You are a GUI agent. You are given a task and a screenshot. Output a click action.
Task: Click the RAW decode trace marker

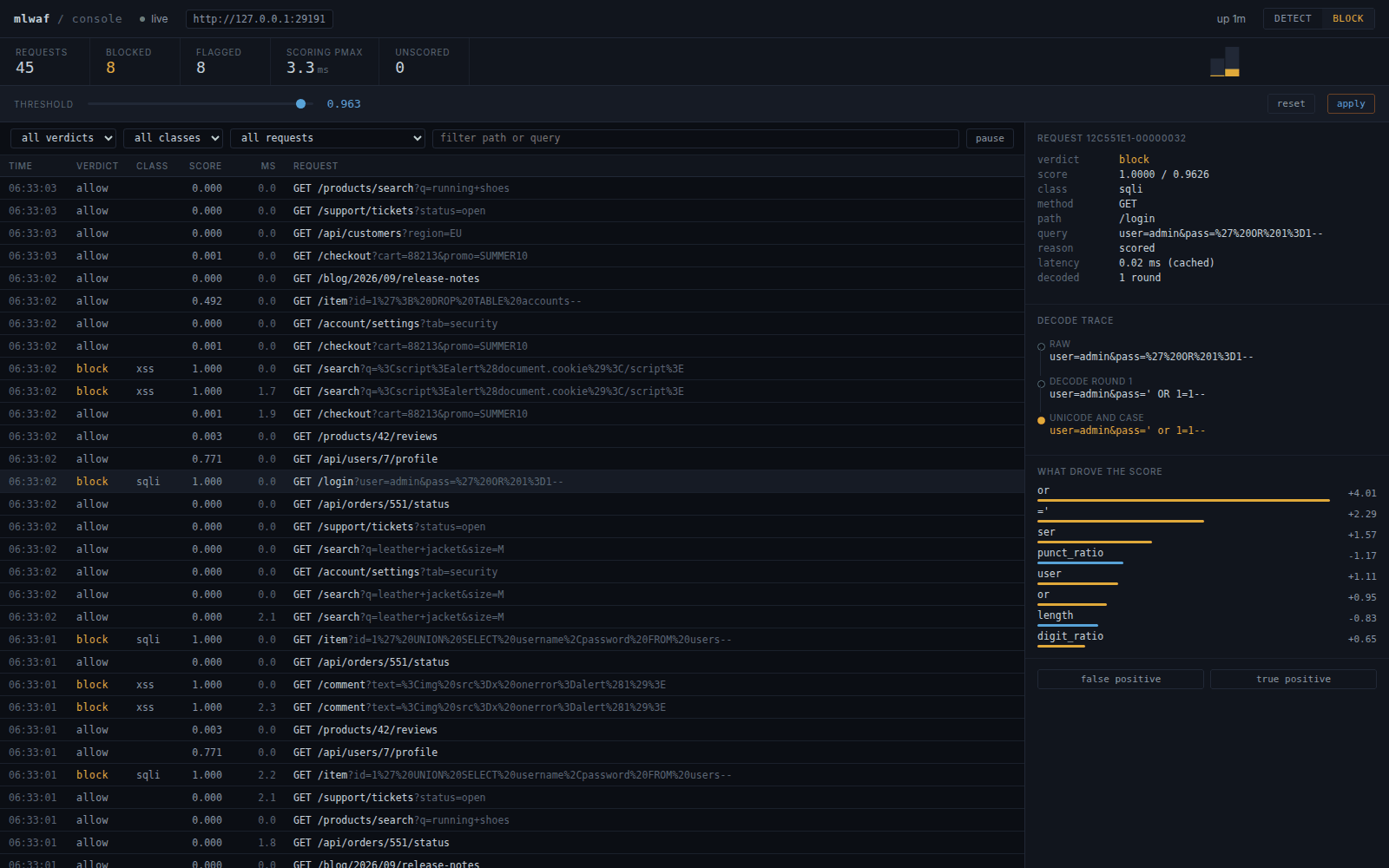[1041, 346]
